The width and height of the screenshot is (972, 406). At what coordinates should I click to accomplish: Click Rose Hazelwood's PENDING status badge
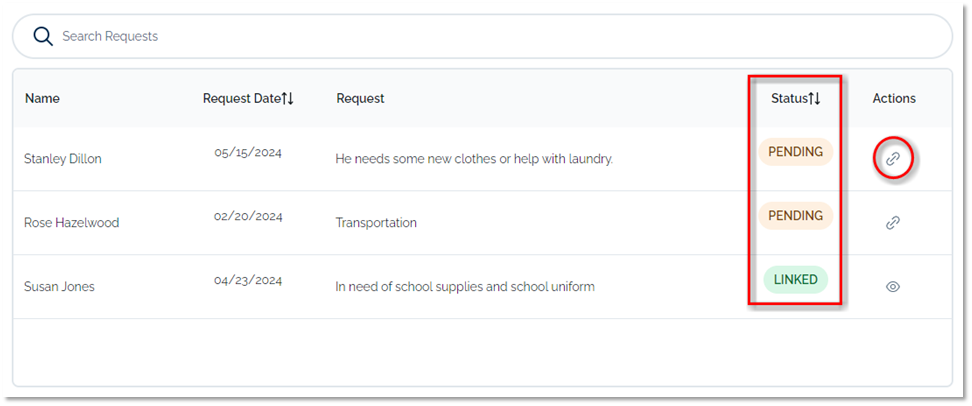(x=795, y=216)
